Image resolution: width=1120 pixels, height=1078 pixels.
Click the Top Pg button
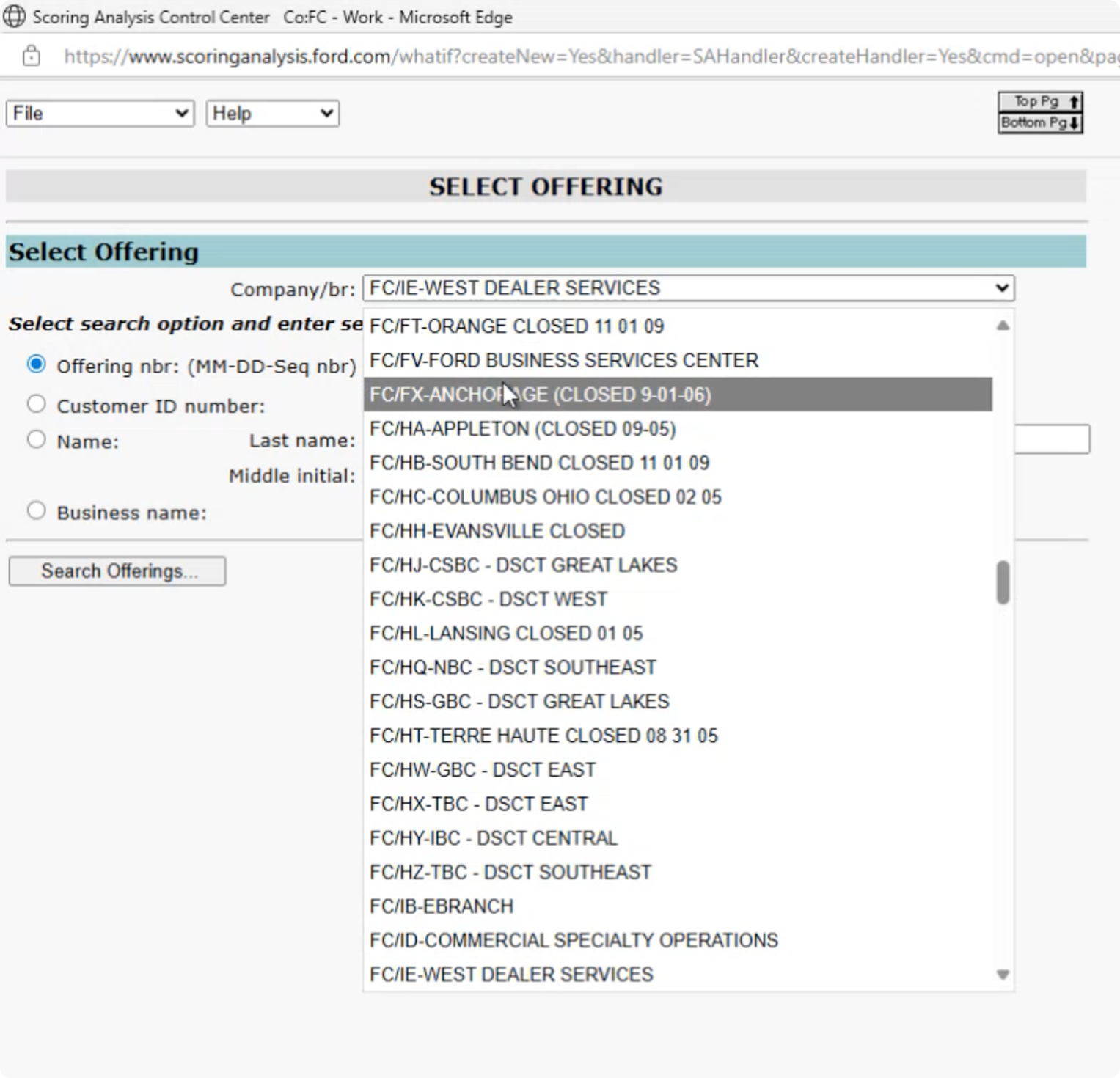[1040, 101]
